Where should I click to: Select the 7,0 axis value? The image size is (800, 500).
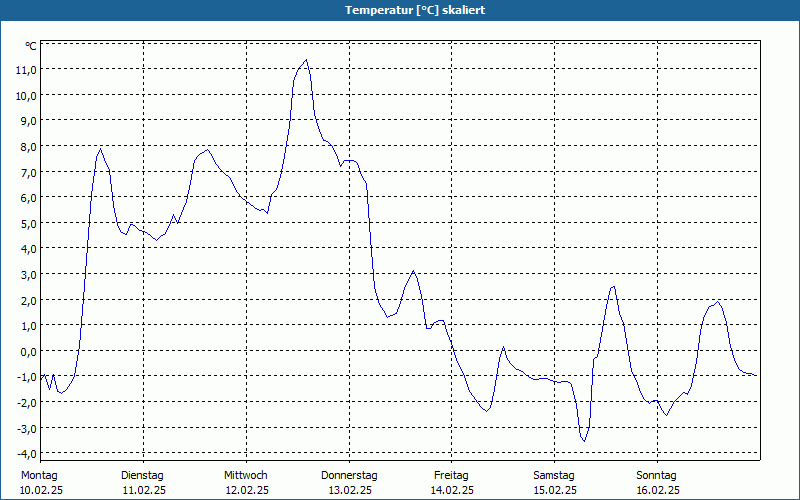28,172
